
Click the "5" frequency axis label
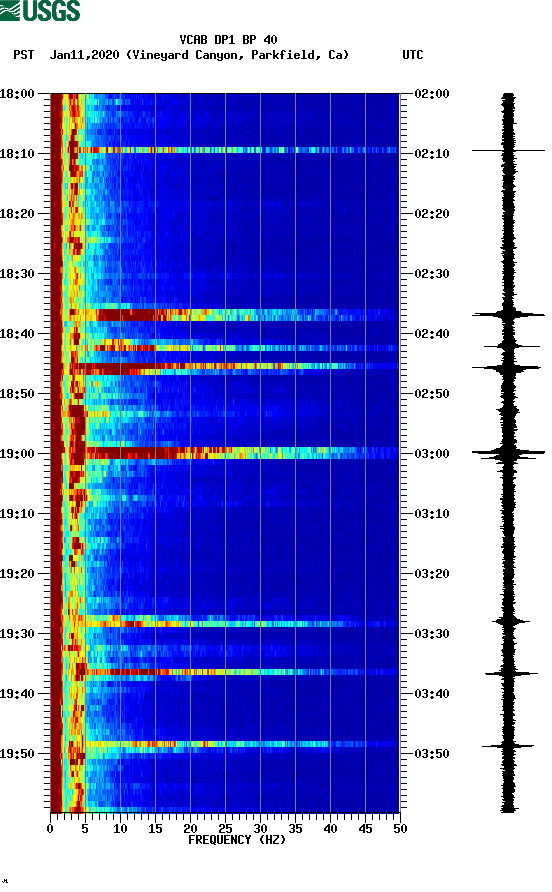(x=85, y=829)
